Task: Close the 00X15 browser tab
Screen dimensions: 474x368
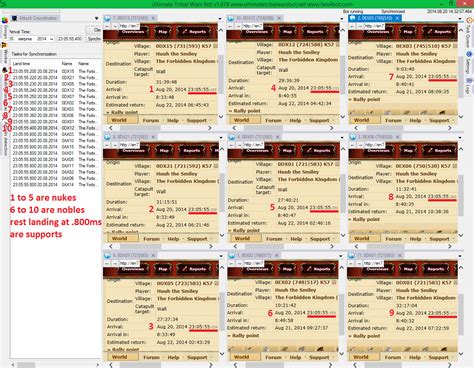Action: click(x=153, y=18)
